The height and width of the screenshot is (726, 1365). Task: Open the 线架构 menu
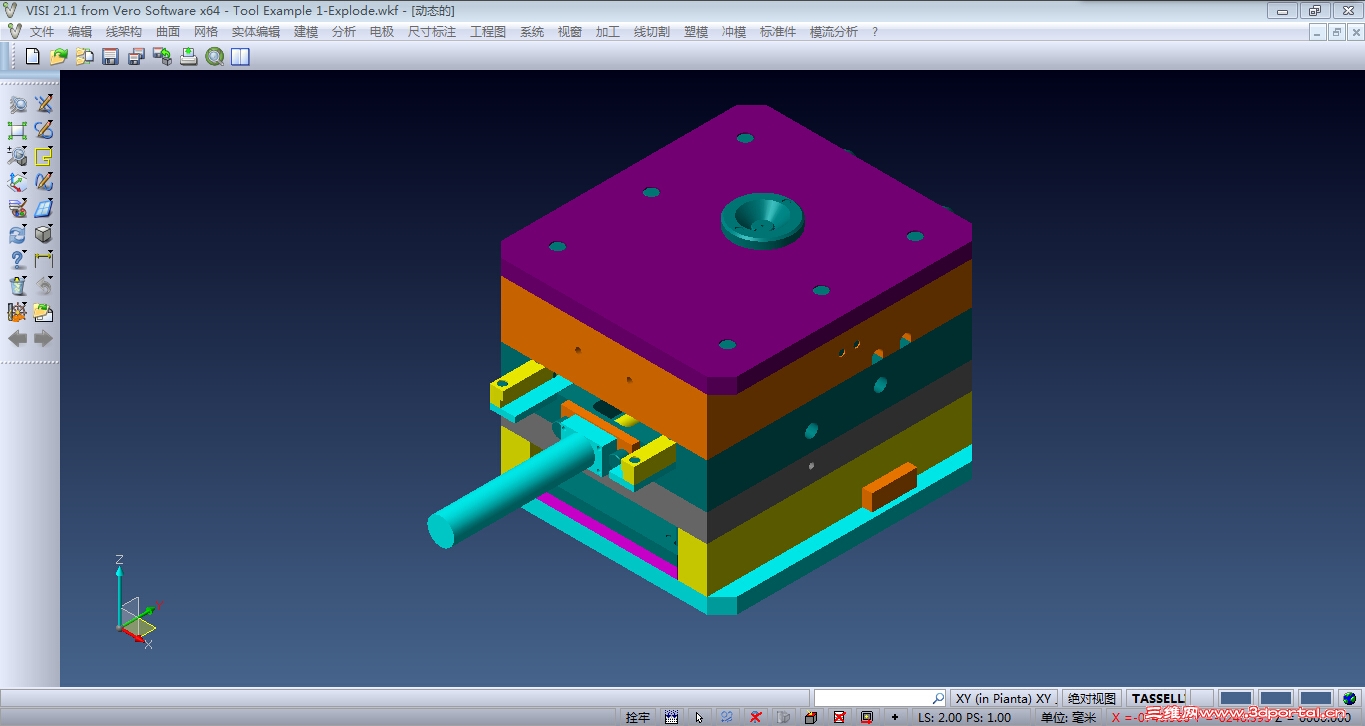coord(124,32)
